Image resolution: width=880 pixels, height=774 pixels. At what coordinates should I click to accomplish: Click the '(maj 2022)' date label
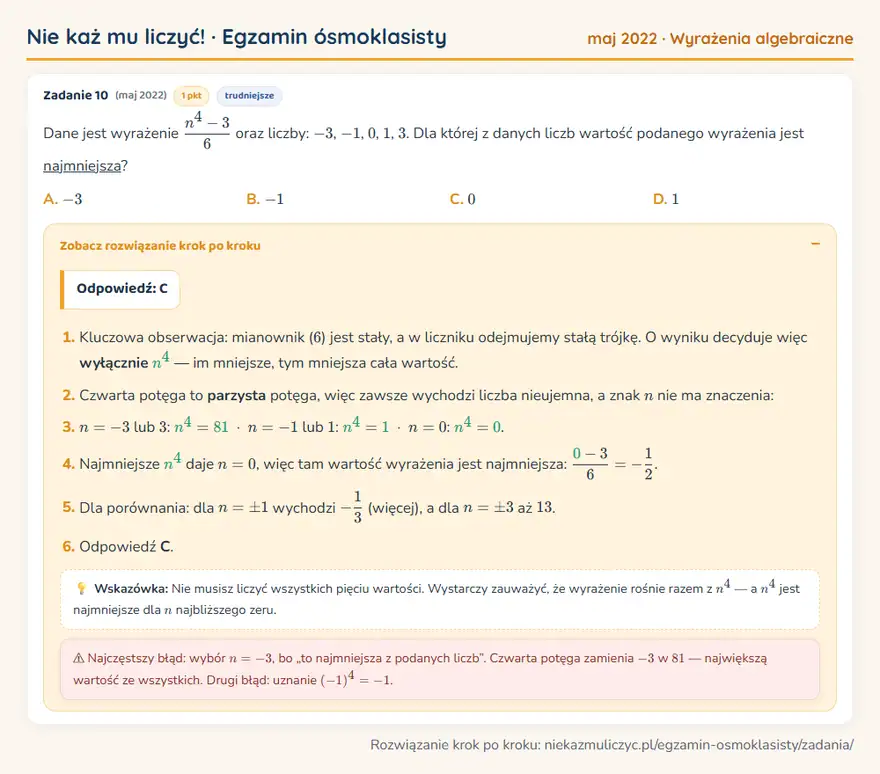[x=141, y=95]
